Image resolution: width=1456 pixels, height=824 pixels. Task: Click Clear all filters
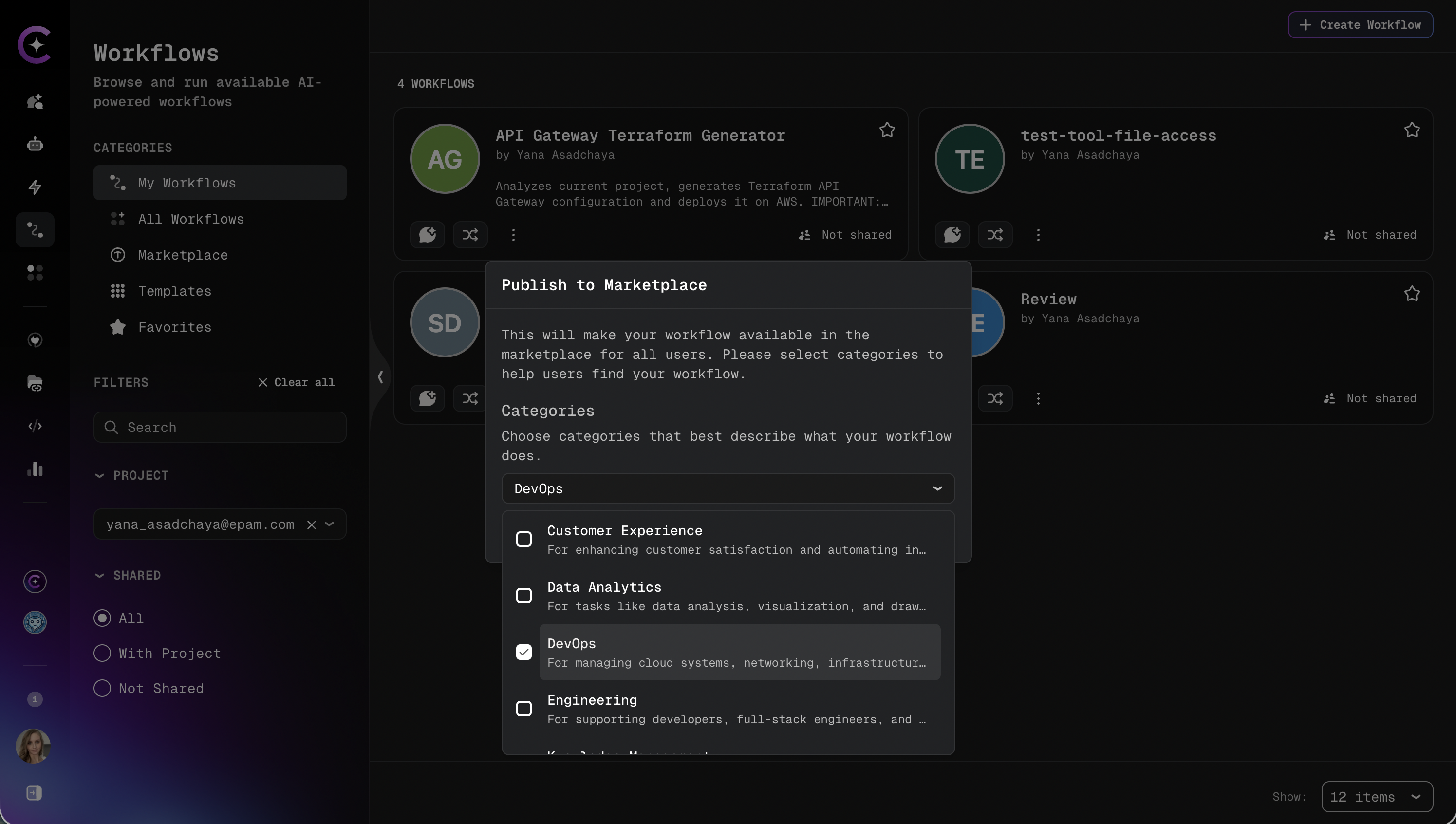point(296,382)
